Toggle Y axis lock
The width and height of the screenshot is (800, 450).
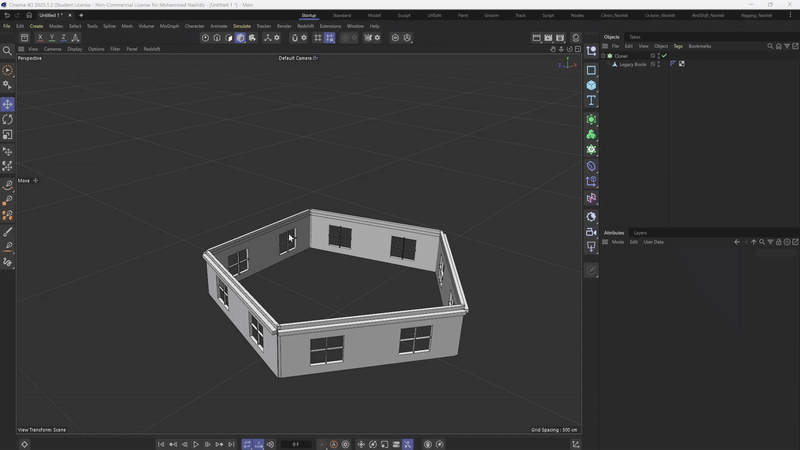52,37
